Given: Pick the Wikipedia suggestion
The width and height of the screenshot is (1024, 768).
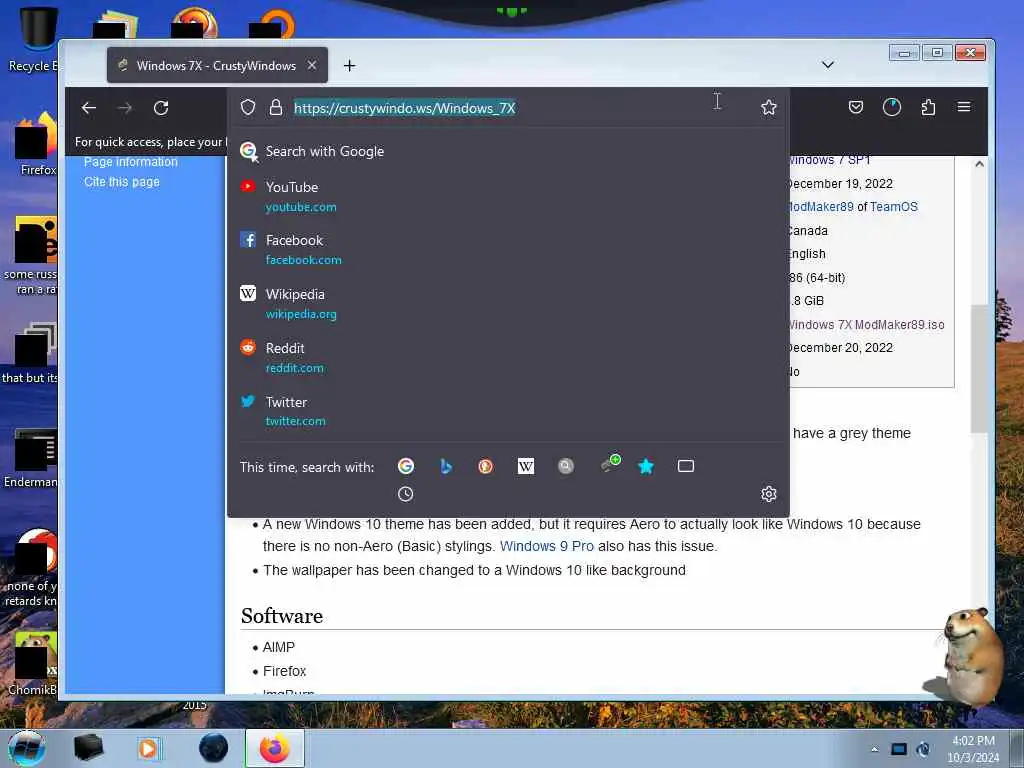Looking at the screenshot, I should (508, 304).
